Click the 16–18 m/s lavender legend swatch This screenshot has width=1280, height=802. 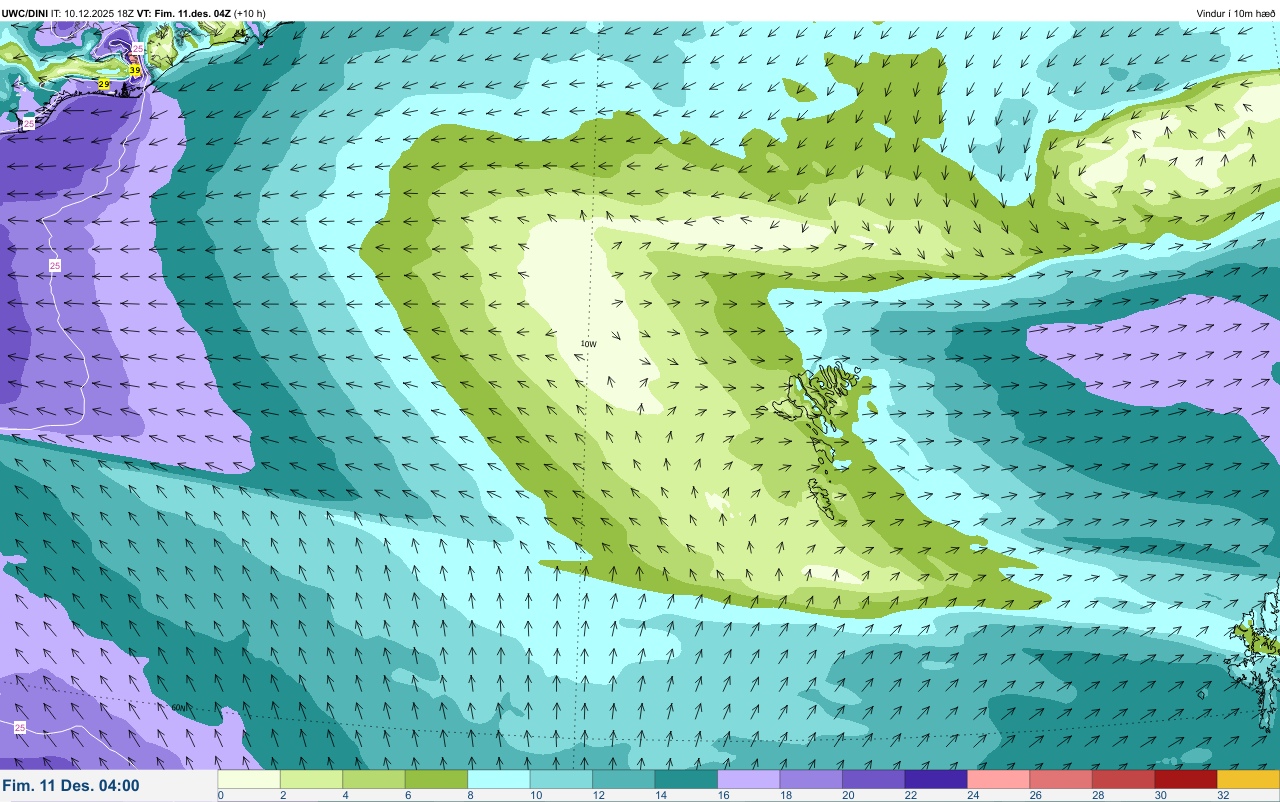click(749, 779)
